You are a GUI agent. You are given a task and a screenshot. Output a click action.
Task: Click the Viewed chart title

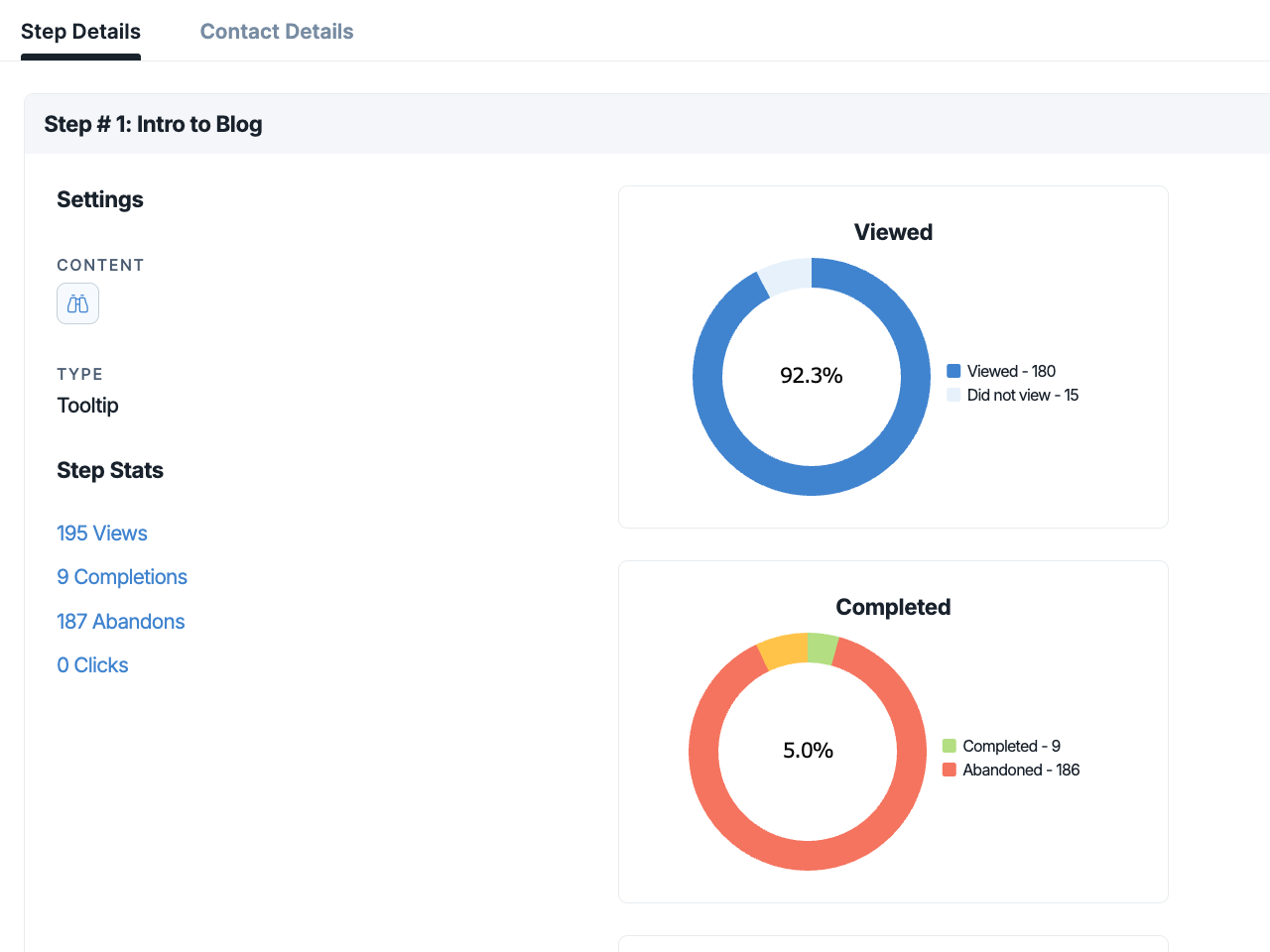pyautogui.click(x=893, y=232)
